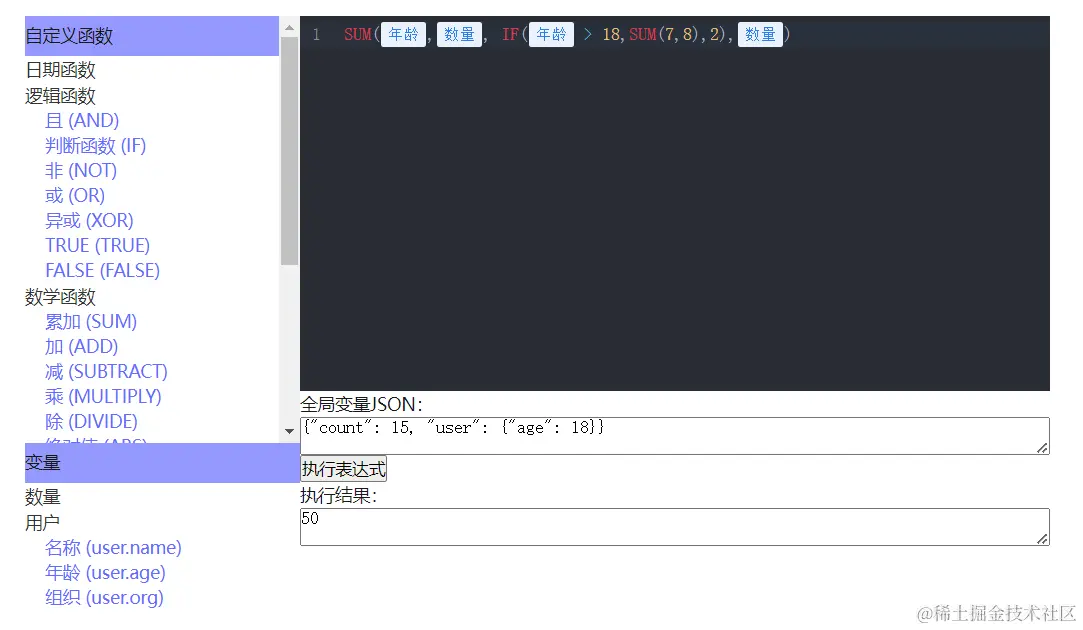Image resolution: width=1083 pixels, height=630 pixels.
Task: Click the result textarea resize handle
Action: tap(1043, 540)
